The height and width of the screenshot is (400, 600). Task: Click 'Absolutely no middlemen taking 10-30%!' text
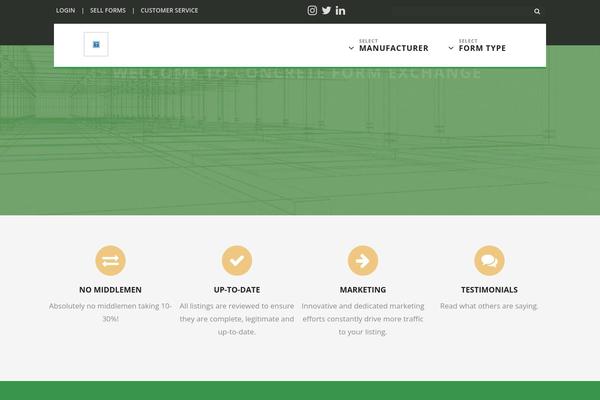coord(110,312)
